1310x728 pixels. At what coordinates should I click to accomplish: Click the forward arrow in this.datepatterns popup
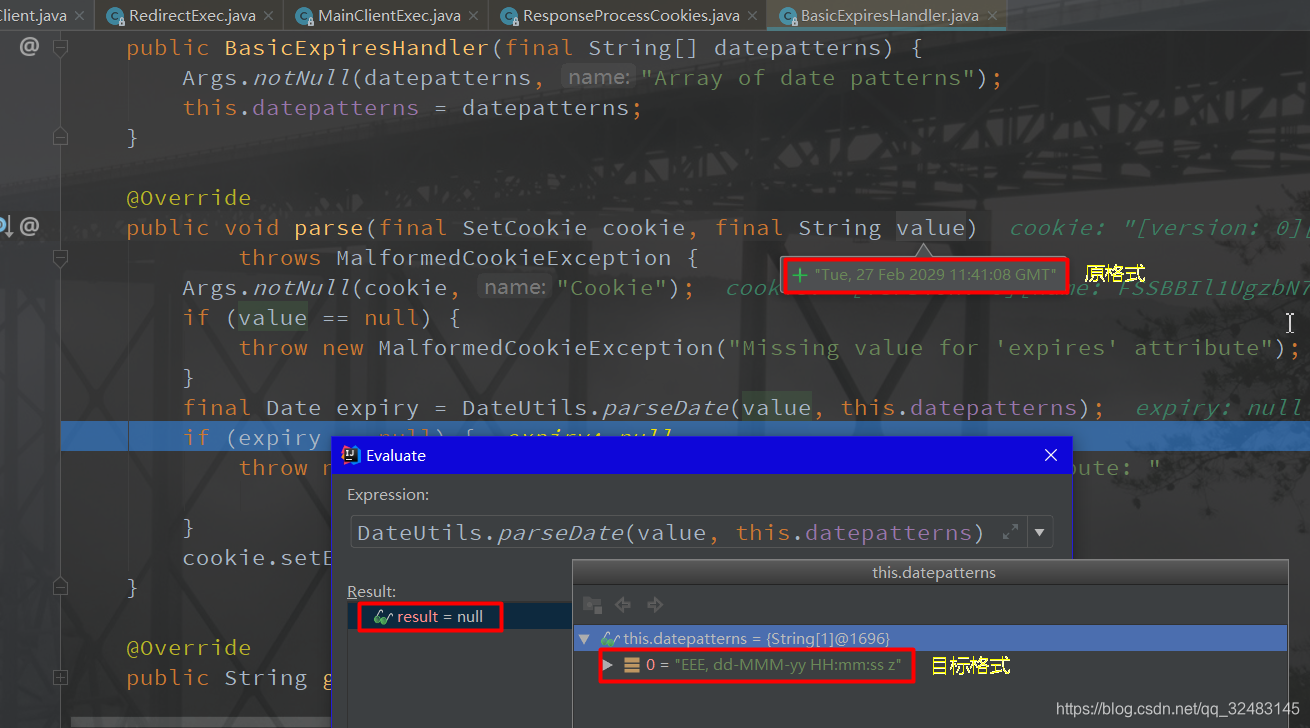click(655, 605)
